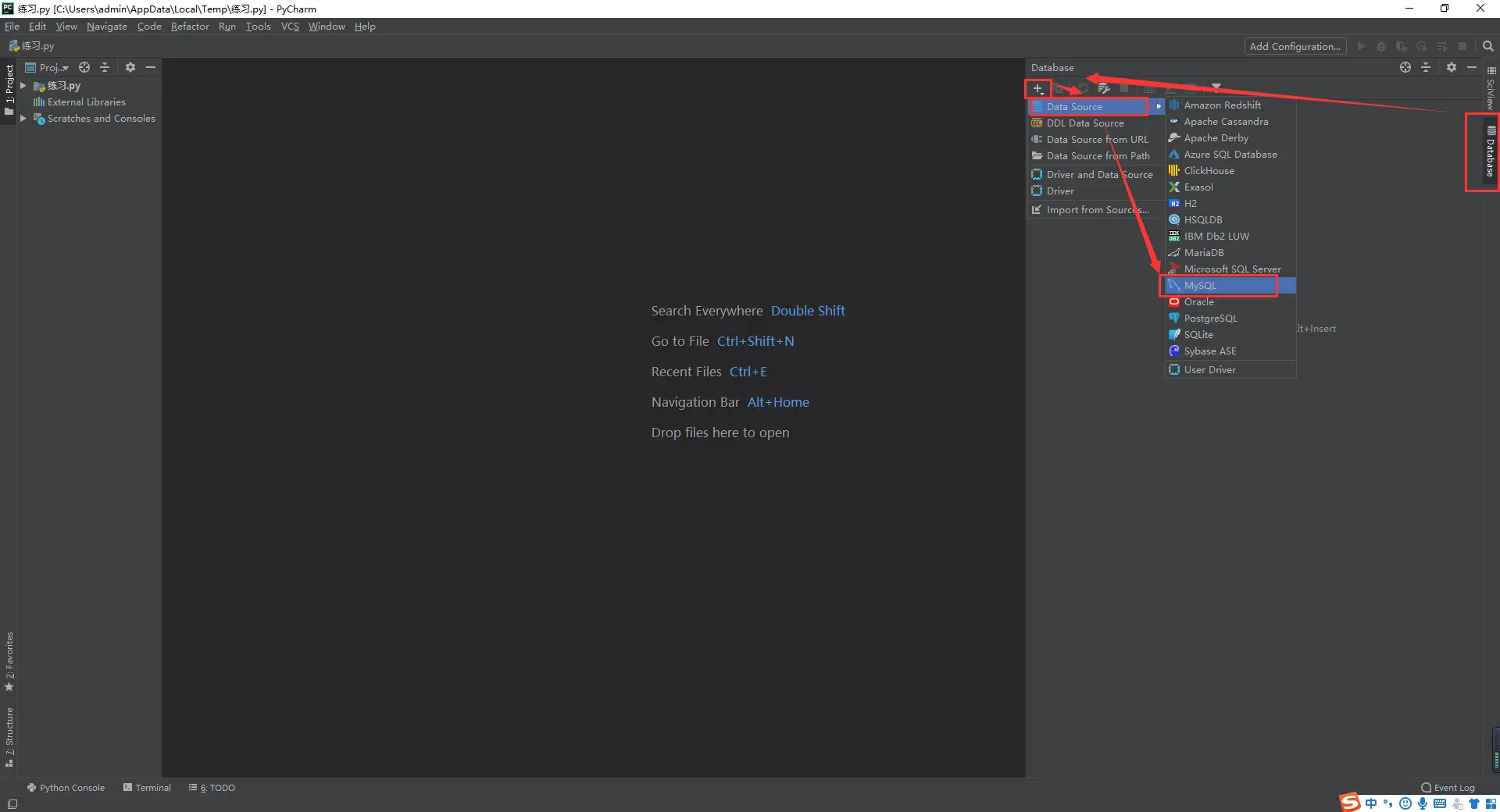The image size is (1500, 812).
Task: Click the Database panel settings gear
Action: (1451, 67)
